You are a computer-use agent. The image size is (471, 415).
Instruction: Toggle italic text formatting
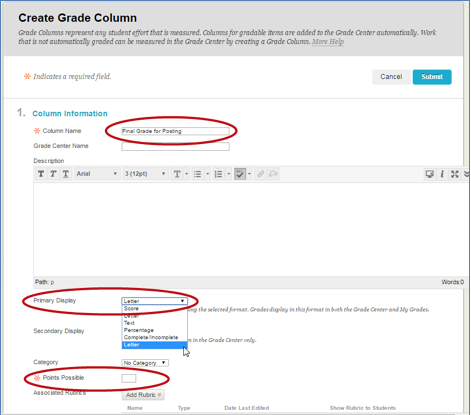point(53,174)
